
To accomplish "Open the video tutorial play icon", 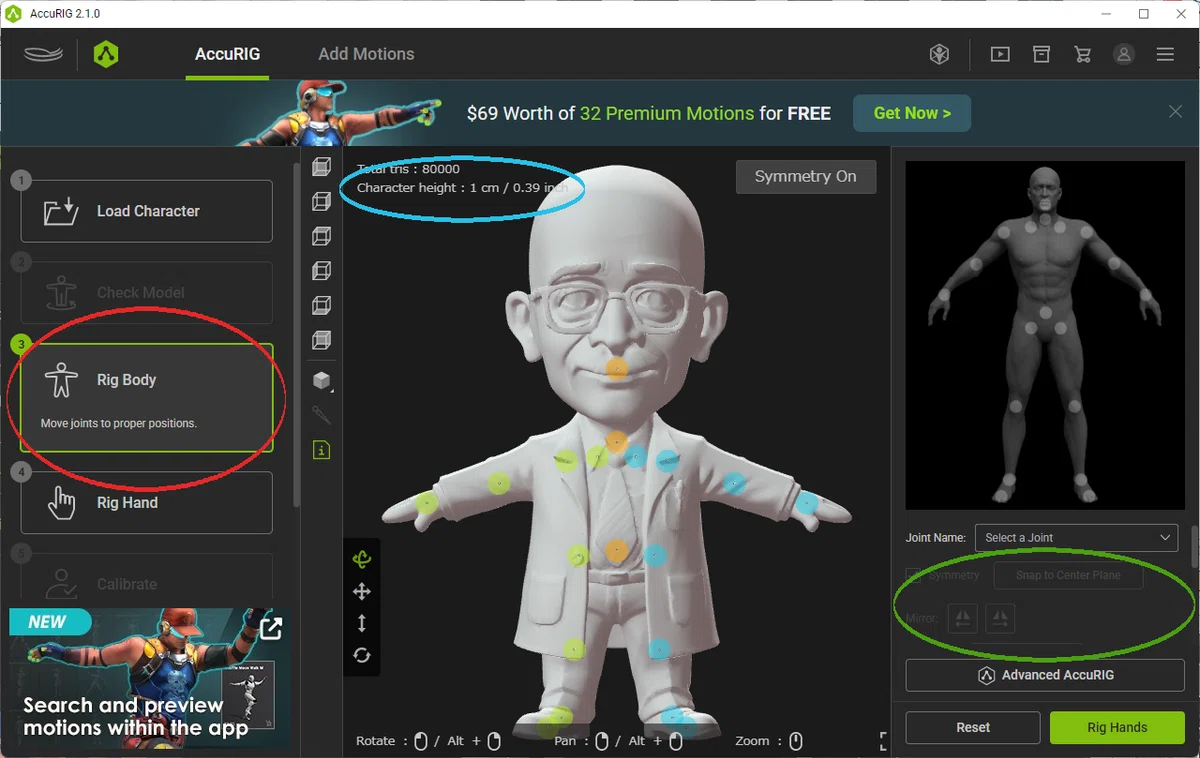I will click(1000, 54).
